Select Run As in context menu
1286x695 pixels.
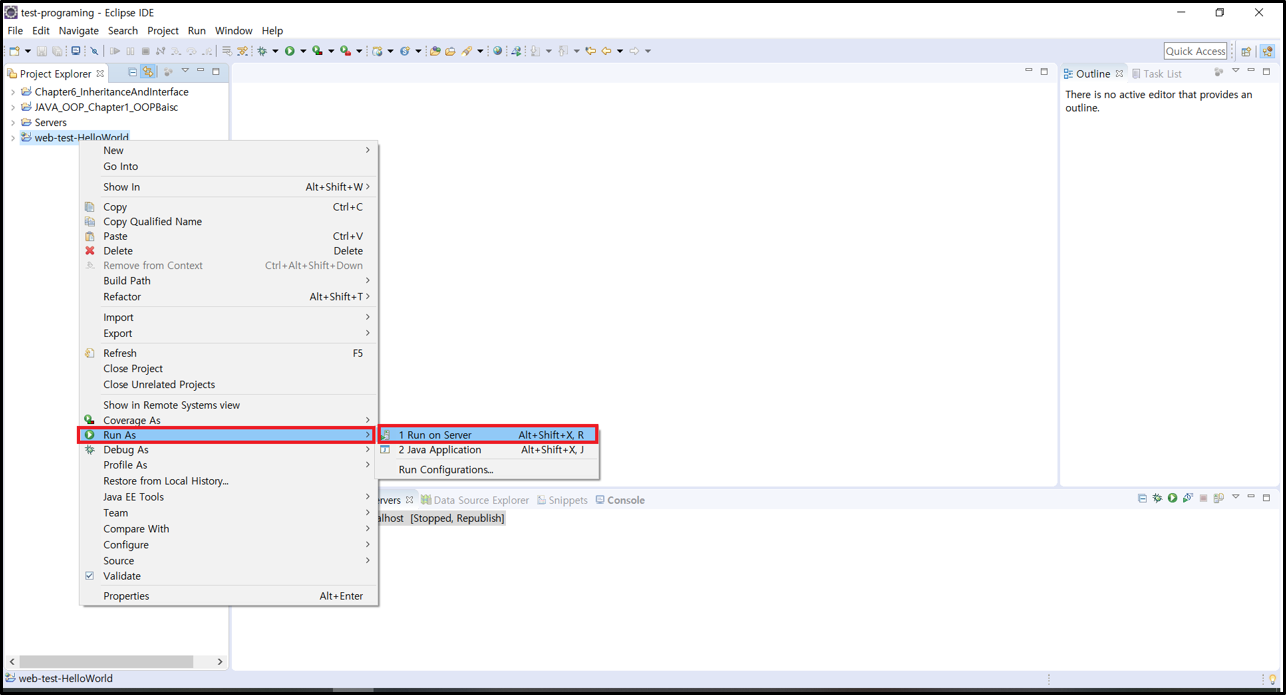pyautogui.click(x=229, y=435)
